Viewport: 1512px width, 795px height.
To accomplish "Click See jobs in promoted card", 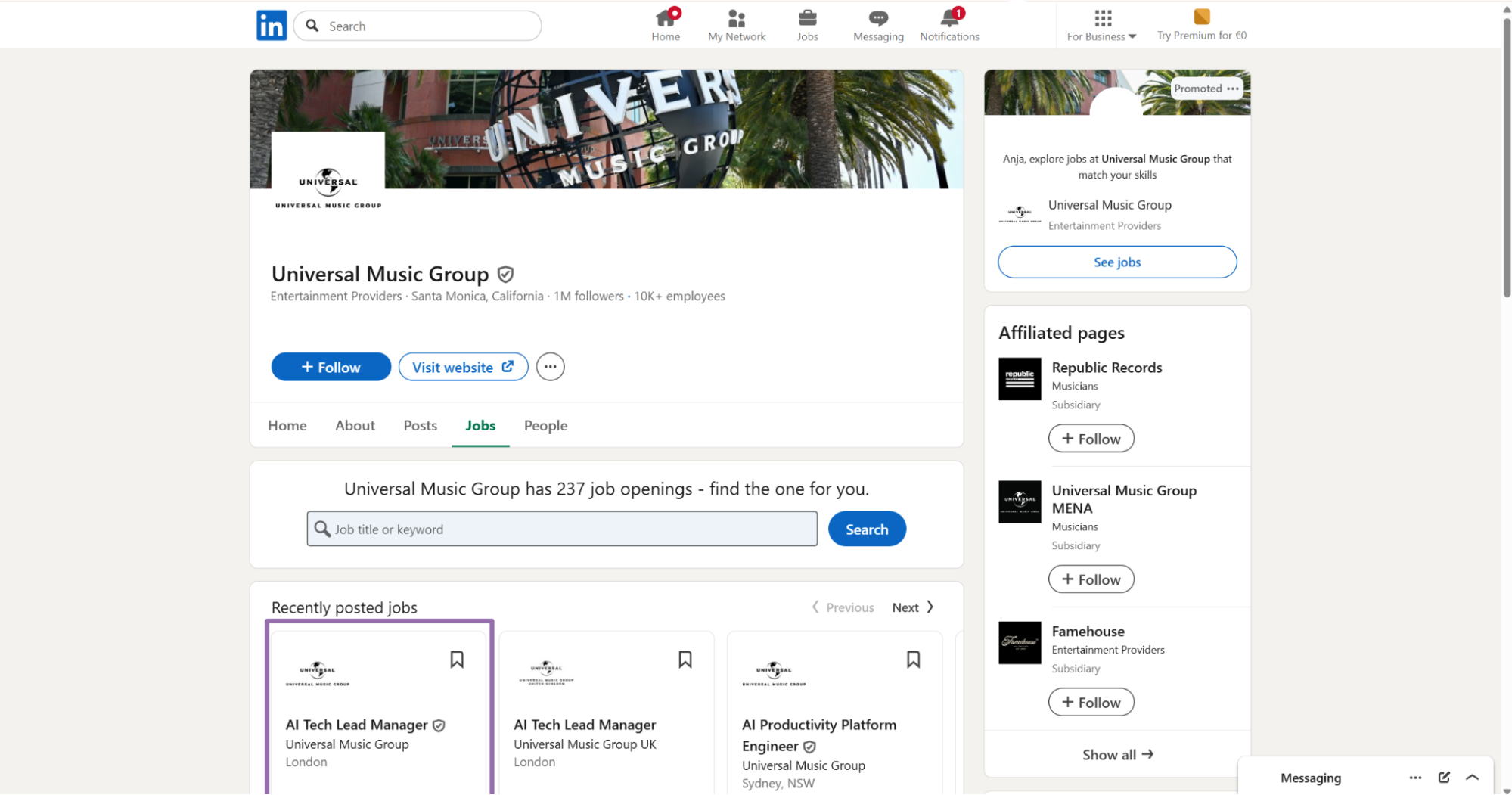I will point(1117,262).
